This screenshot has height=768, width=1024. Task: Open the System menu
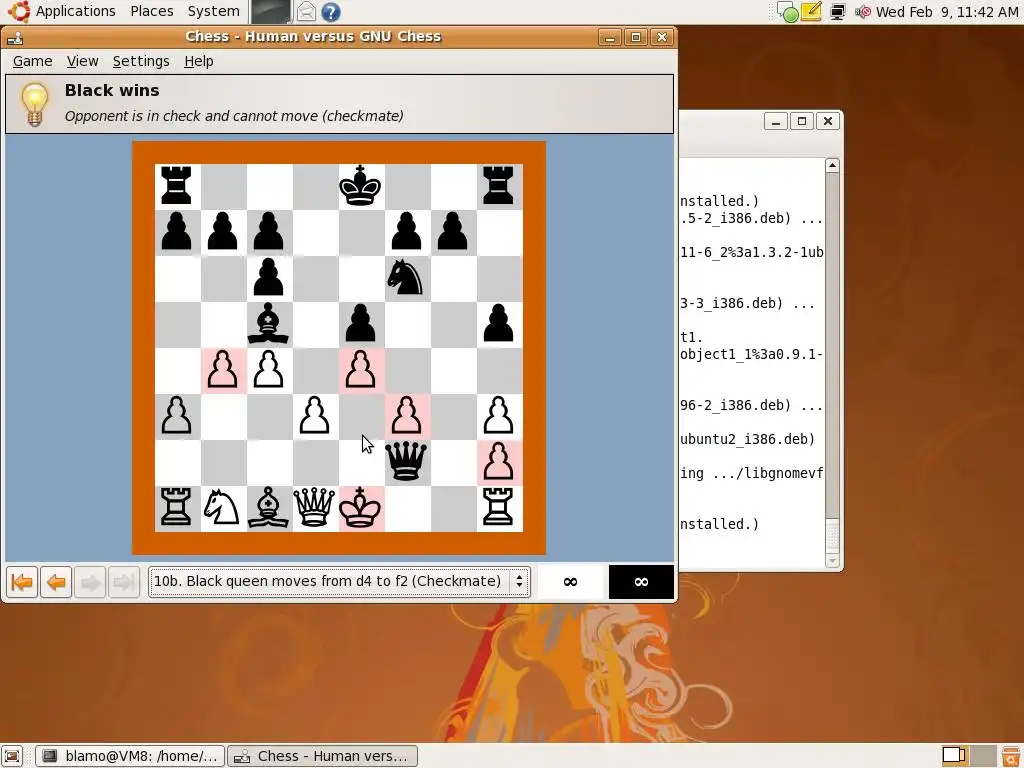click(213, 11)
